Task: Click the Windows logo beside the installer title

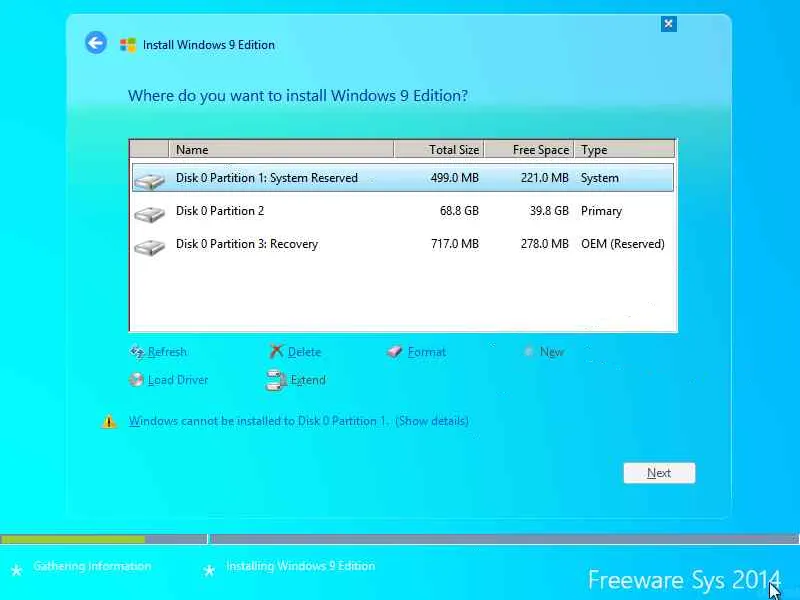Action: 128,45
